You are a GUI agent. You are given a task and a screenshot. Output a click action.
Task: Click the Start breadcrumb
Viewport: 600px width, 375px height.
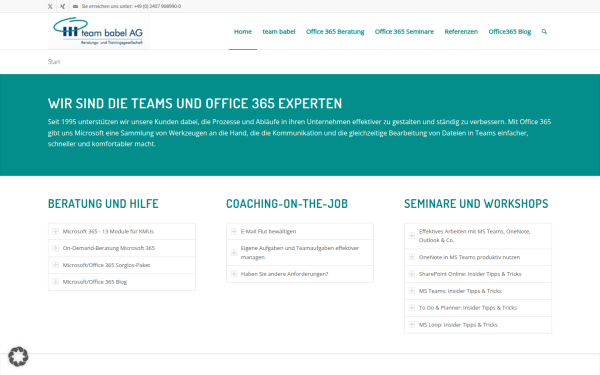click(54, 62)
